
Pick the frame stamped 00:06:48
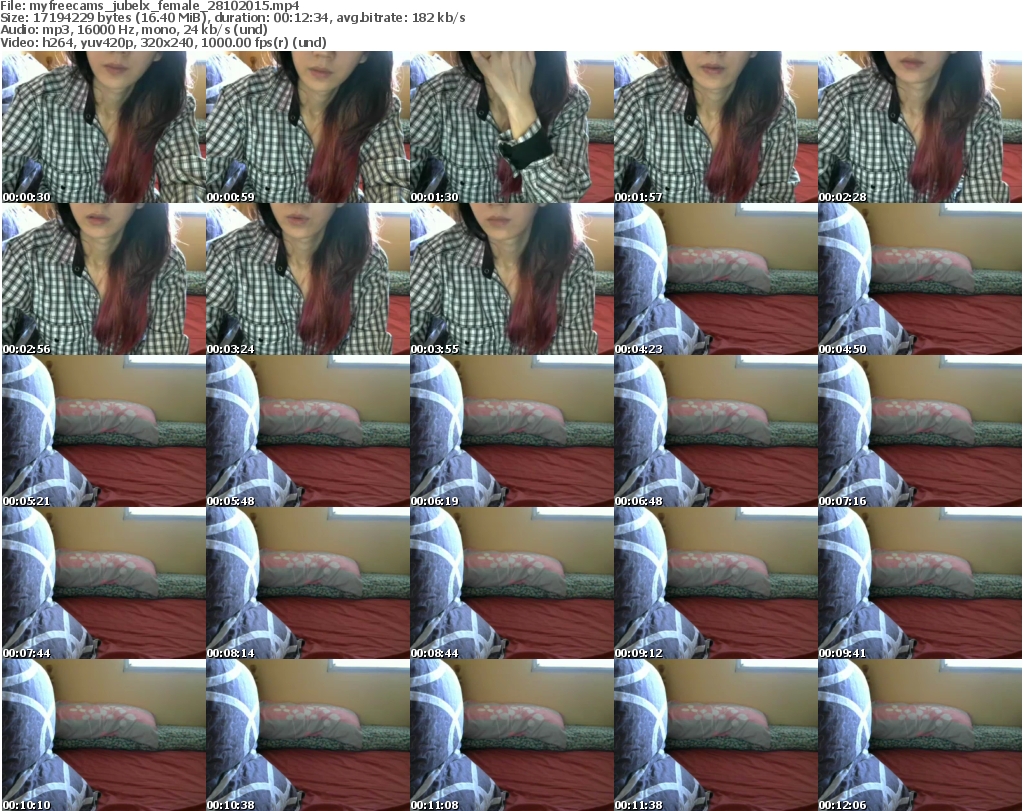tap(716, 431)
